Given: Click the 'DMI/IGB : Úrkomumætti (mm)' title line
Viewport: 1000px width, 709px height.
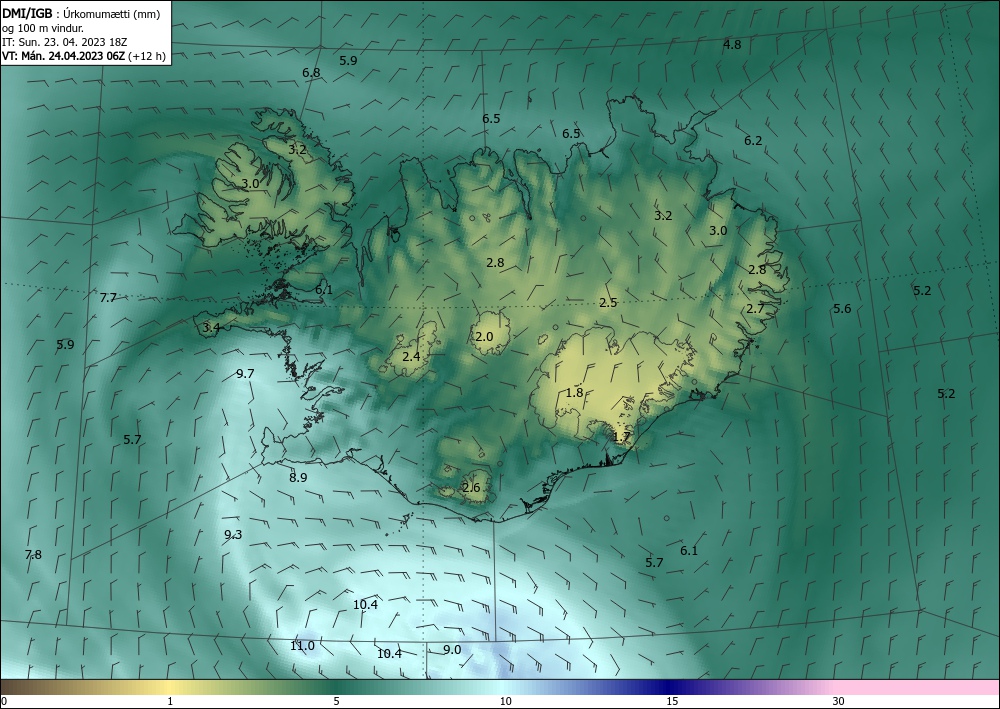Looking at the screenshot, I should (81, 14).
